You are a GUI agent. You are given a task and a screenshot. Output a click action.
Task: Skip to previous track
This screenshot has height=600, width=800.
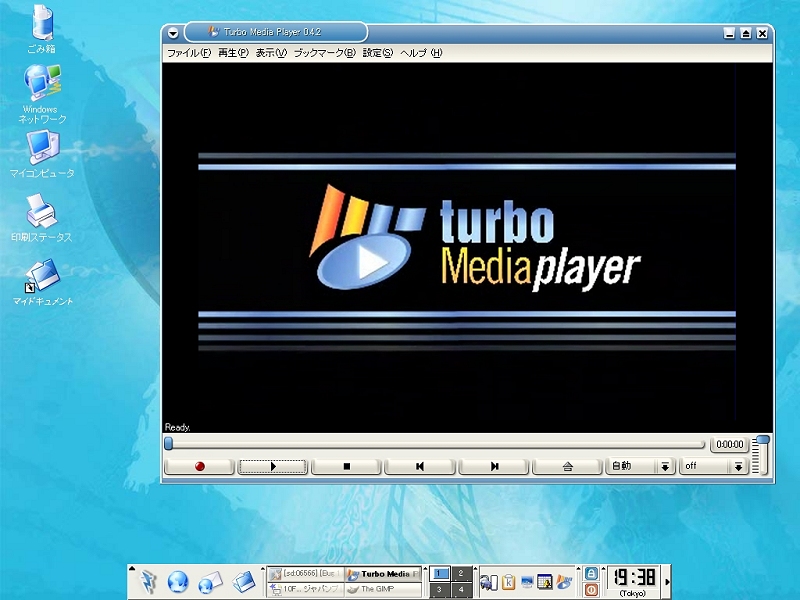click(420, 466)
